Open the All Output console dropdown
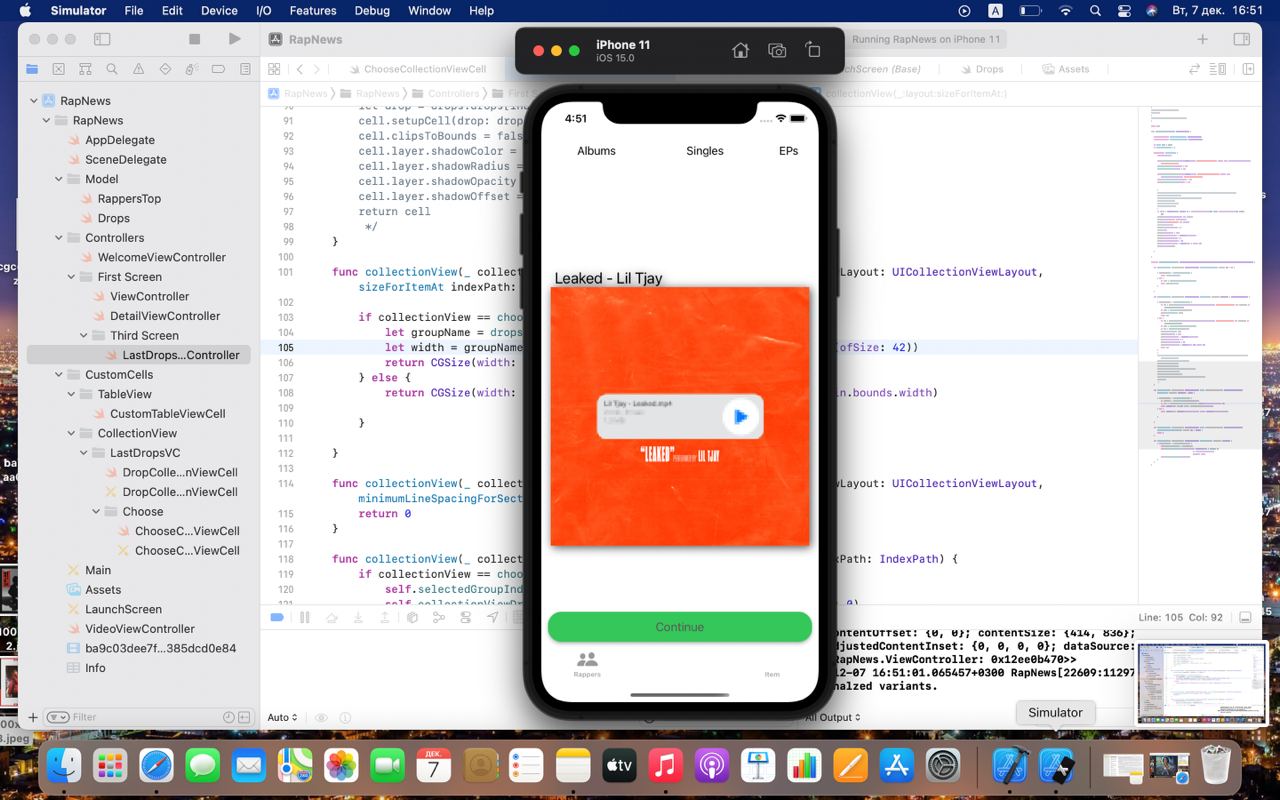Image resolution: width=1280 pixels, height=800 pixels. 833,717
